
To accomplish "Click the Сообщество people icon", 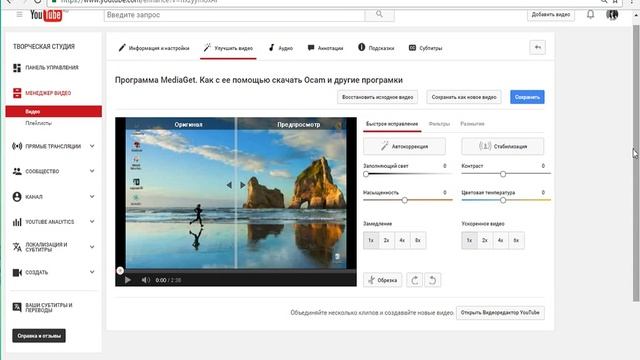I will tap(17, 171).
